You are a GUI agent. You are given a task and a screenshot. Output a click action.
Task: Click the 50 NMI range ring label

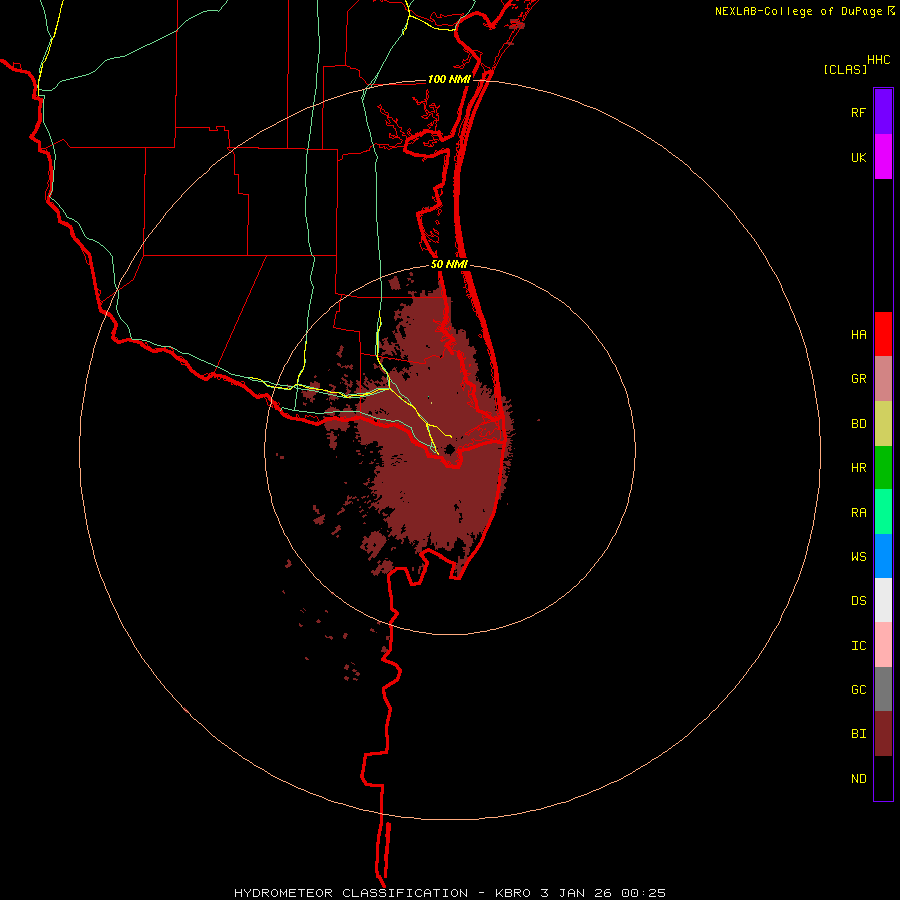click(x=449, y=264)
